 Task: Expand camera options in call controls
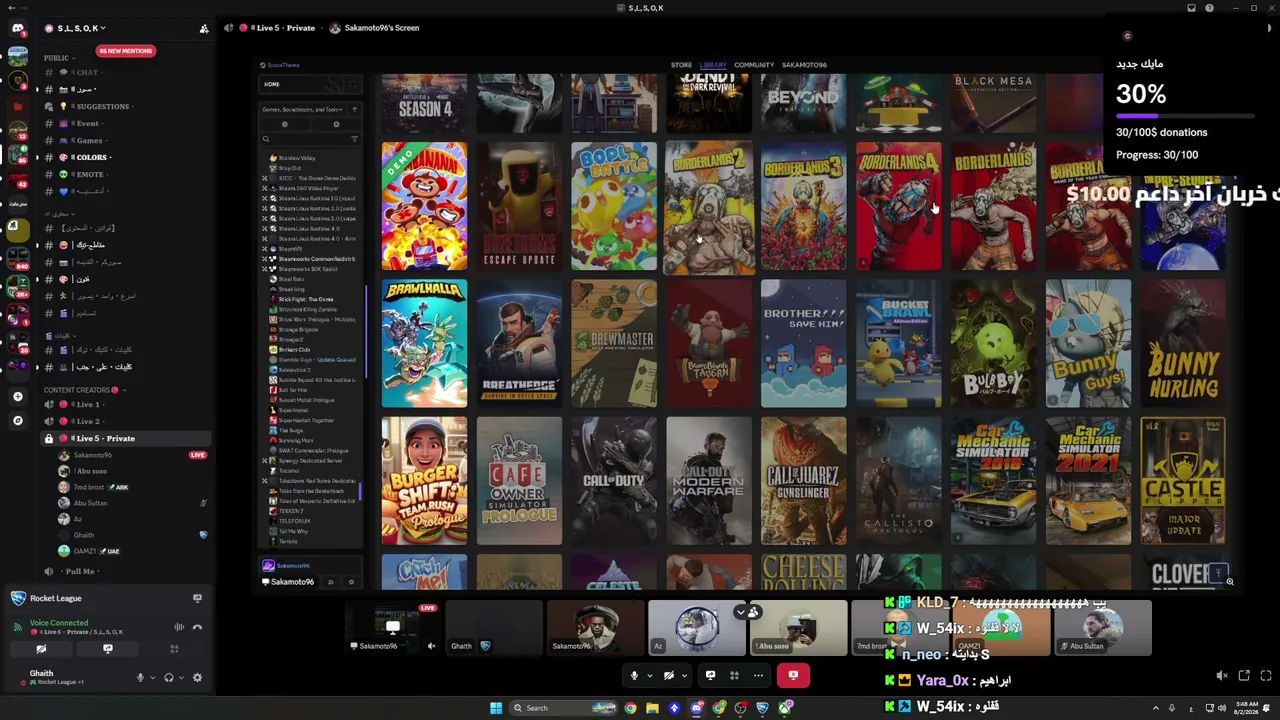[x=684, y=675]
